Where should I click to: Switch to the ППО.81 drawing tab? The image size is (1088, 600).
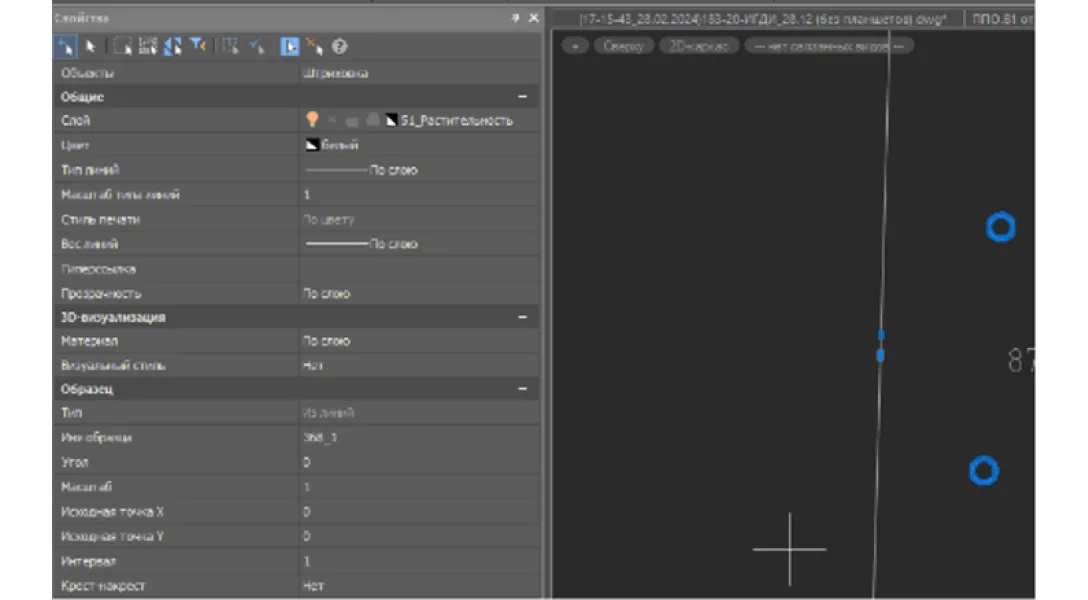1002,19
